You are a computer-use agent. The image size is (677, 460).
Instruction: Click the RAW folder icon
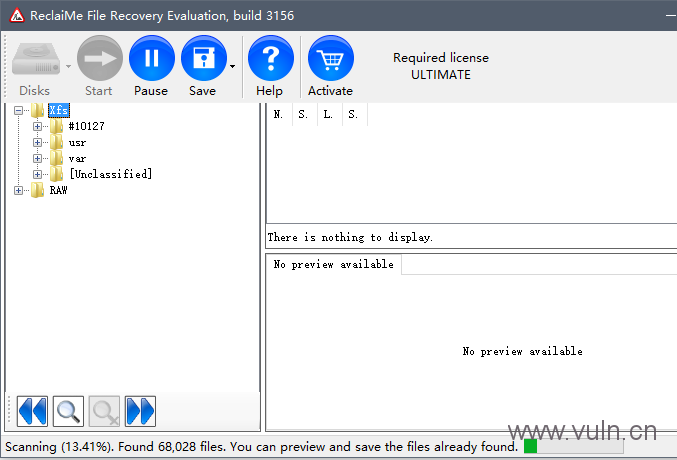[x=38, y=190]
